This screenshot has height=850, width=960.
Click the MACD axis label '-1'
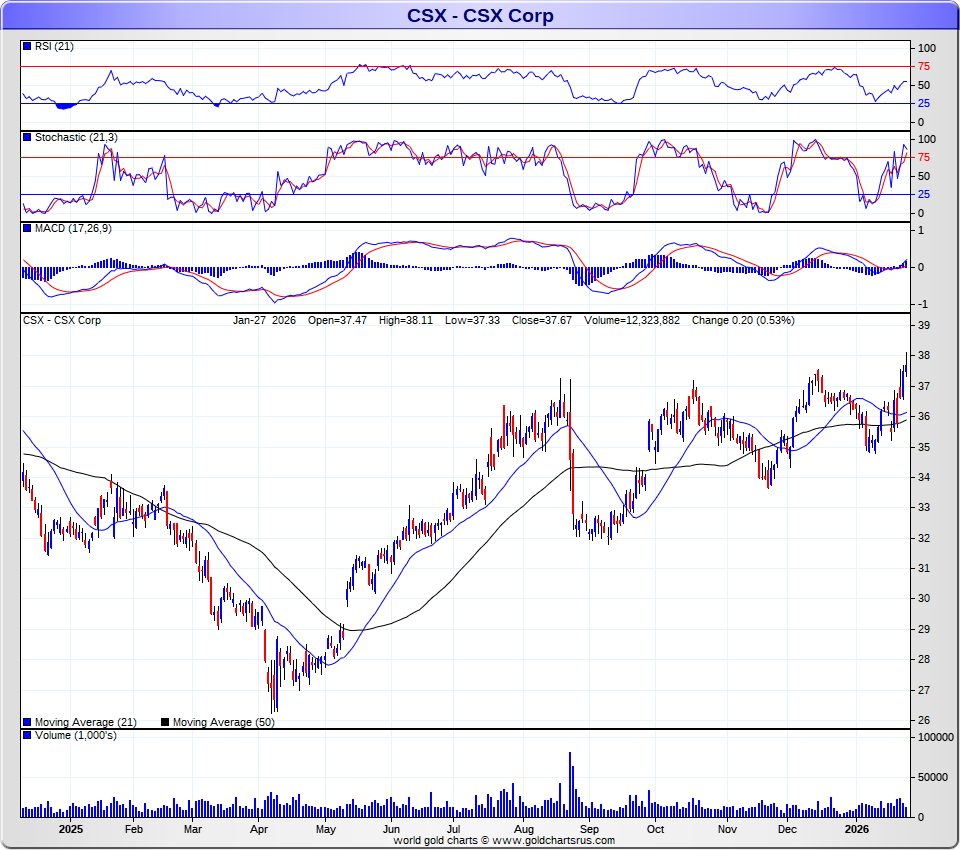(x=922, y=305)
